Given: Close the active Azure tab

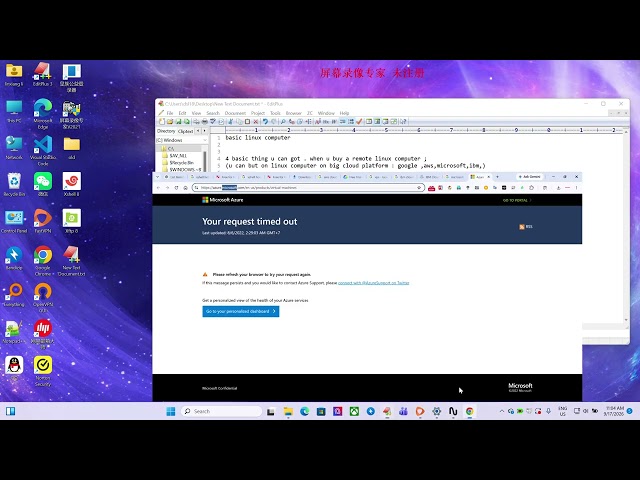Looking at the screenshot, I should click(x=489, y=177).
